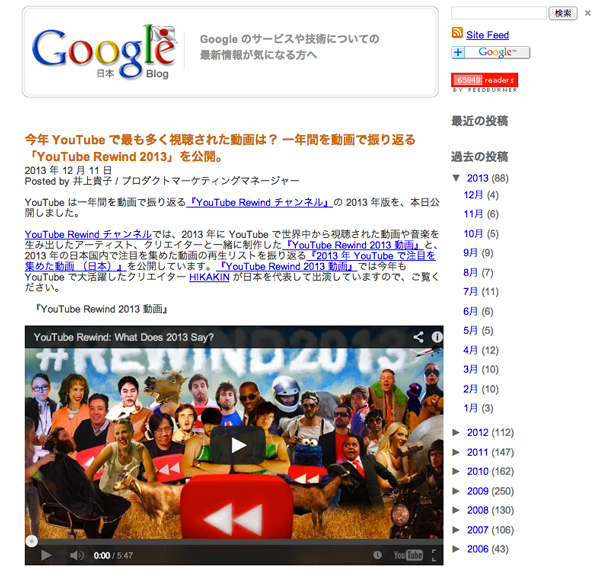600x581 pixels.
Task: Click the orange RSS feed icon
Action: coord(457,35)
